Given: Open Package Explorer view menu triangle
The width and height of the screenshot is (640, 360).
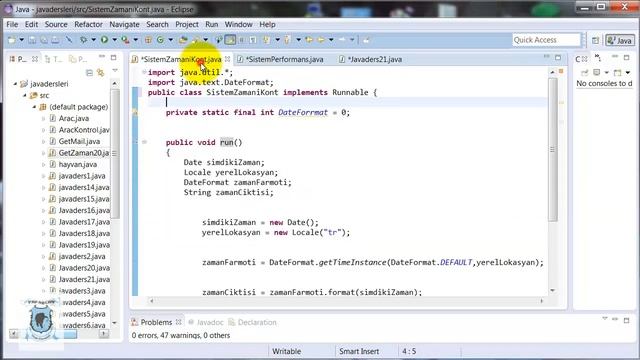Looking at the screenshot, I should tap(115, 71).
